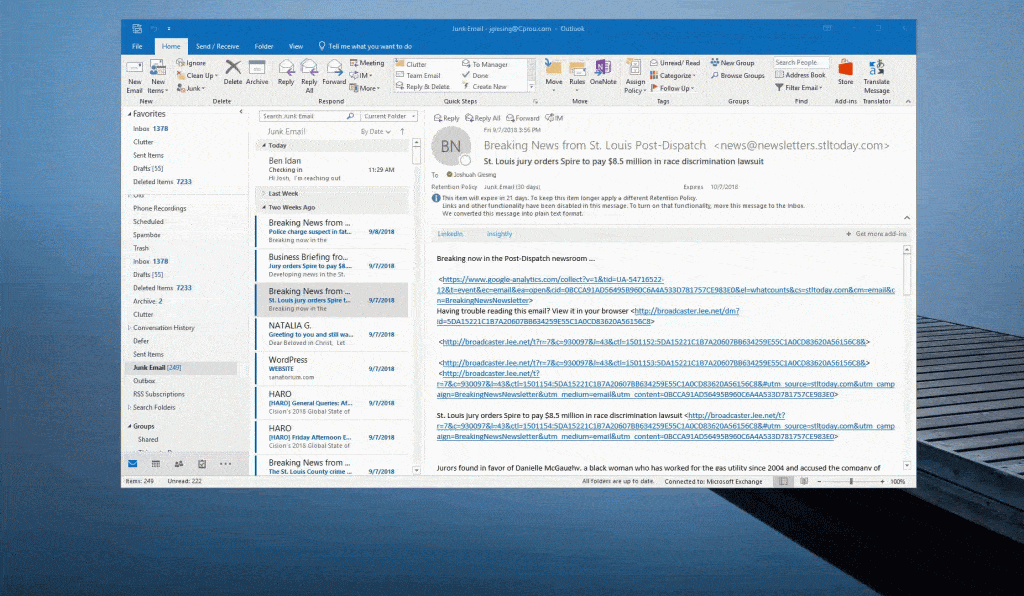The height and width of the screenshot is (596, 1024).
Task: Open the Junk dropdown
Action: [x=190, y=88]
